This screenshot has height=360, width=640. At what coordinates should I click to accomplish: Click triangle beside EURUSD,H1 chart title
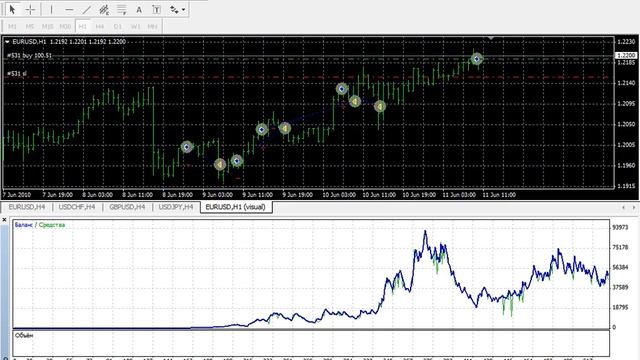pyautogui.click(x=7, y=42)
